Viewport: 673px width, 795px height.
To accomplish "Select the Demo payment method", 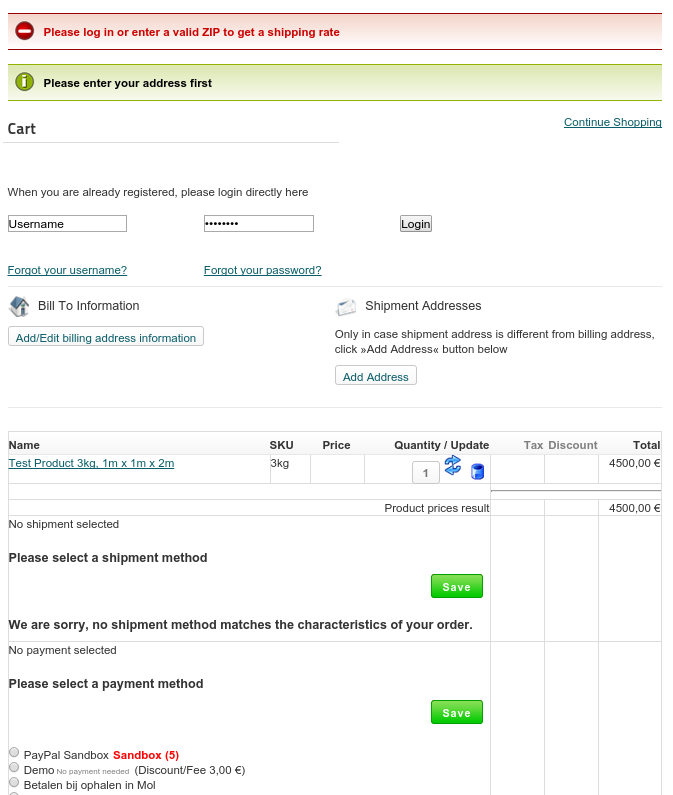I will [14, 767].
